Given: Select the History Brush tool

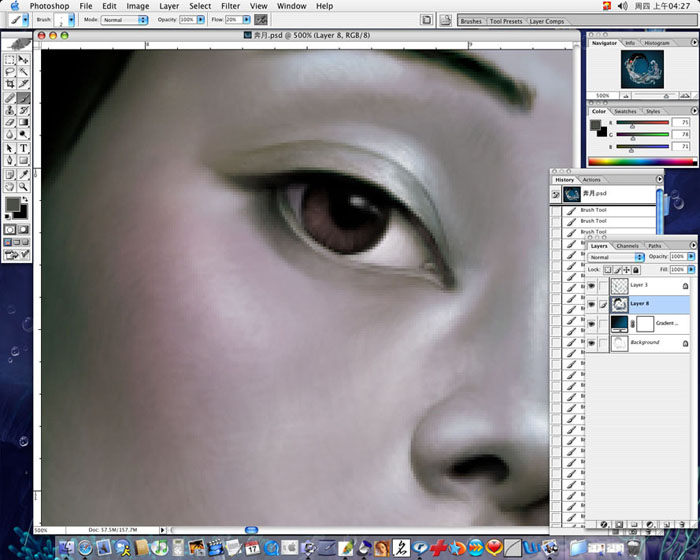Looking at the screenshot, I should pyautogui.click(x=23, y=110).
